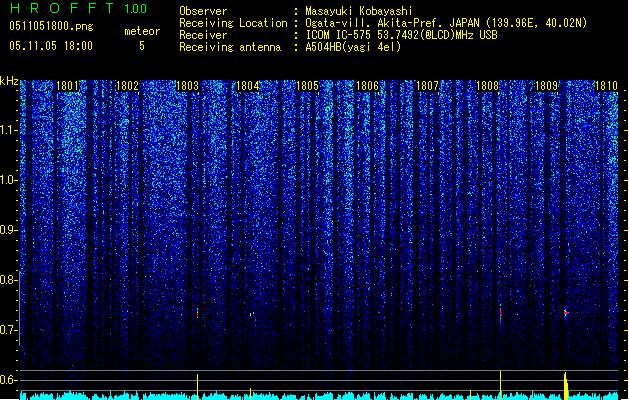The width and height of the screenshot is (629, 400).
Task: Click the small meteor echo near 1804
Action: pos(252,315)
